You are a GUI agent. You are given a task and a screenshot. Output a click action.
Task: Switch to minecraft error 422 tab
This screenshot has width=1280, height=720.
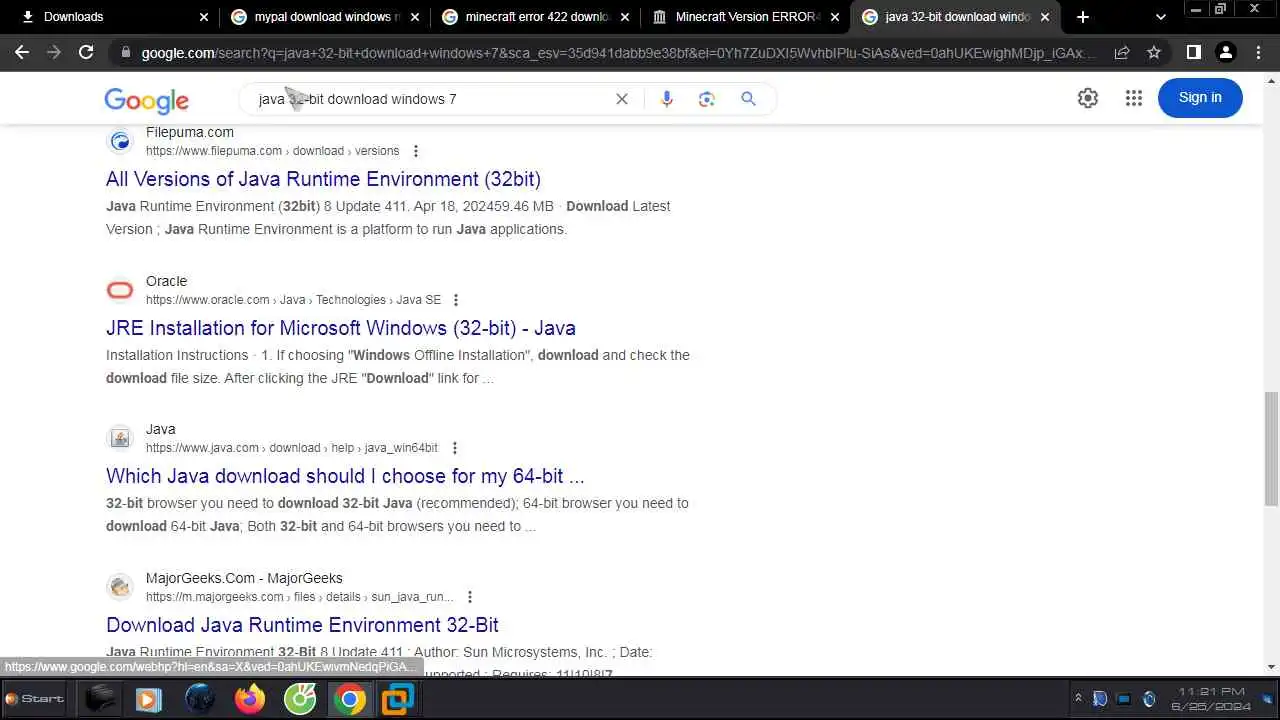(534, 17)
